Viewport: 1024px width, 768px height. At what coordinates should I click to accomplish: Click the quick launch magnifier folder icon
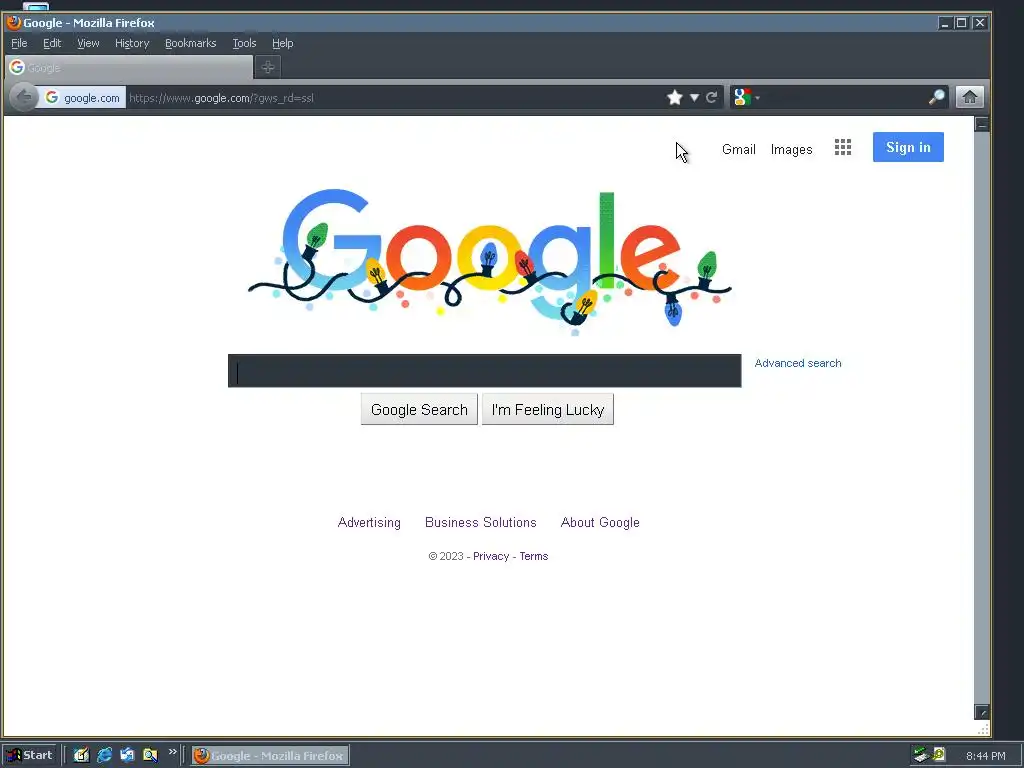150,755
